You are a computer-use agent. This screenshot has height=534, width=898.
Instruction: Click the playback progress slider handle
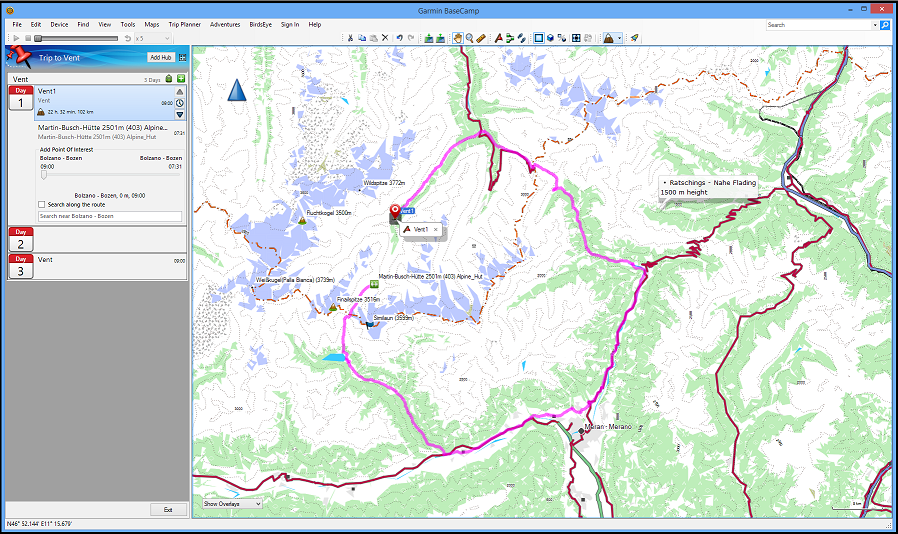point(38,38)
